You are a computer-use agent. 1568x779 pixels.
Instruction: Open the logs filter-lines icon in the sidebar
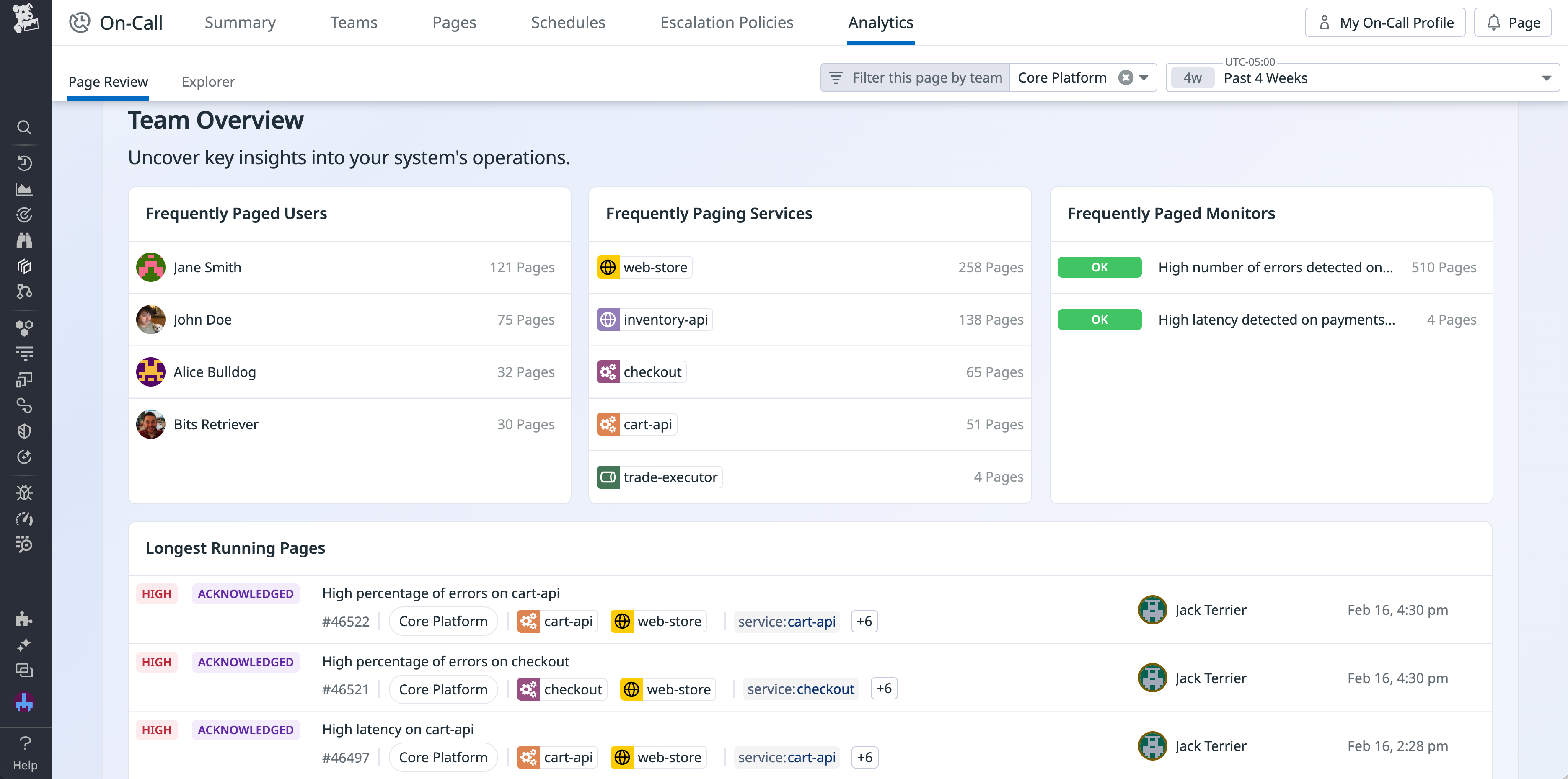(x=24, y=353)
